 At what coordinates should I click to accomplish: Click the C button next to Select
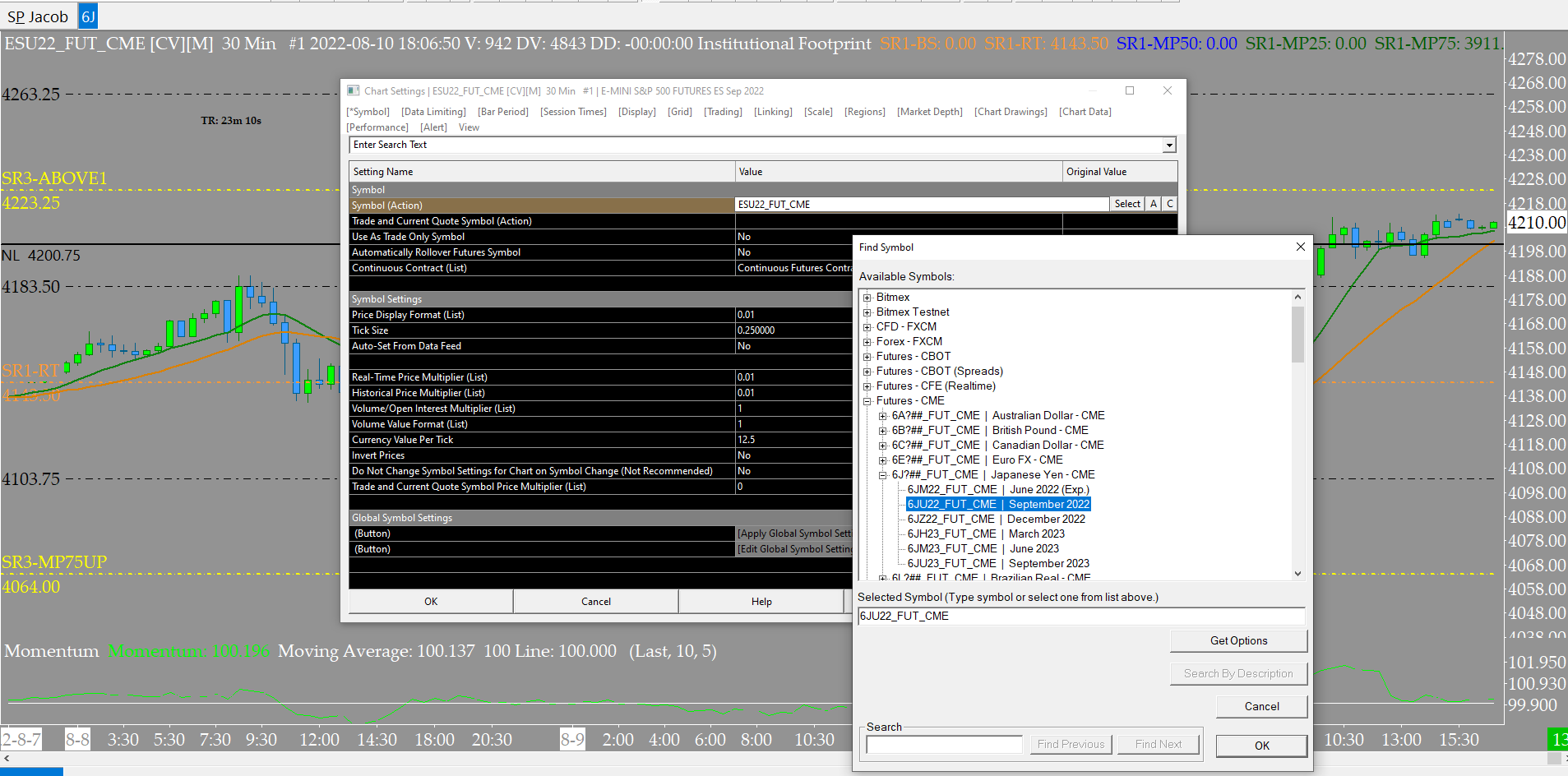pyautogui.click(x=1169, y=204)
